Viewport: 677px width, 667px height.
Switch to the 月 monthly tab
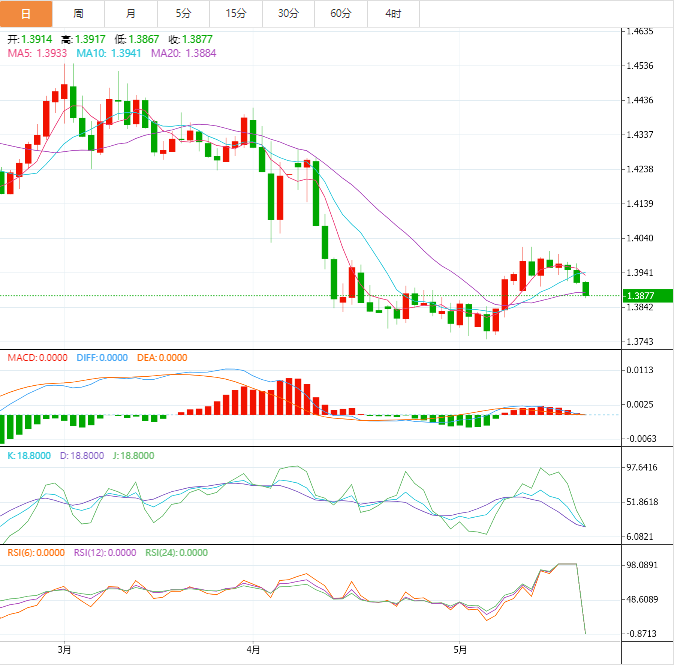(131, 14)
